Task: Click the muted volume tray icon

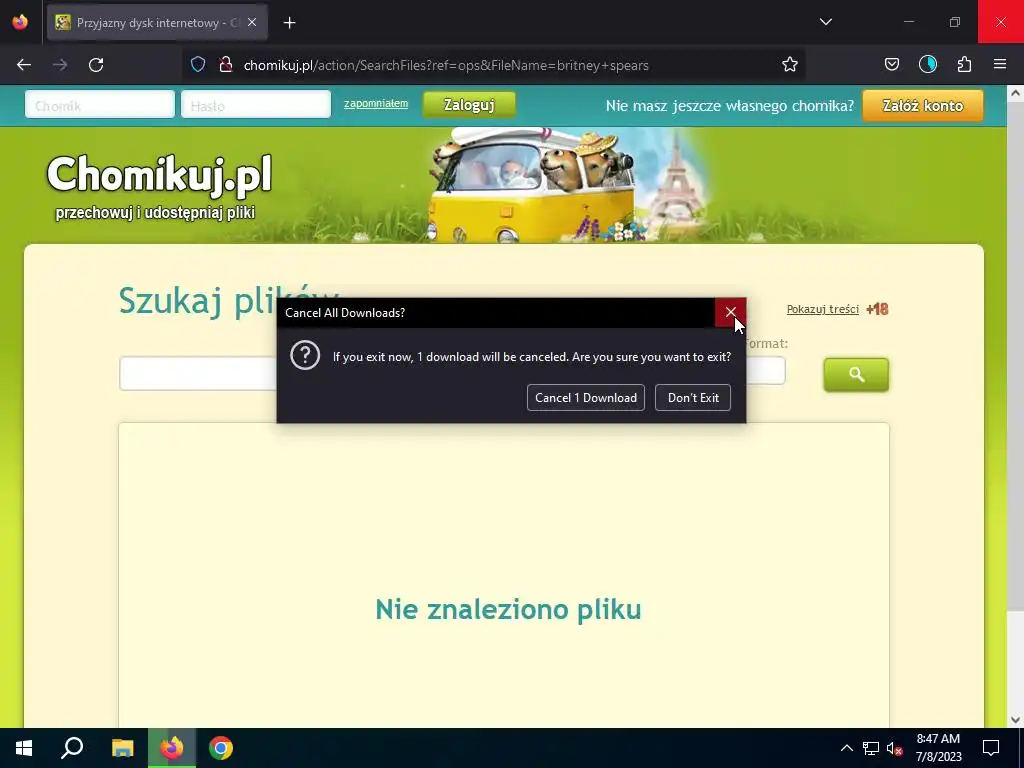Action: pos(894,748)
